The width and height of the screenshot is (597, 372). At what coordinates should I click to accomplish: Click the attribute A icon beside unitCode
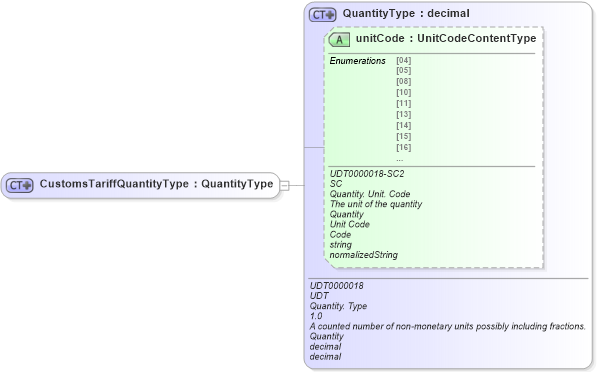339,40
